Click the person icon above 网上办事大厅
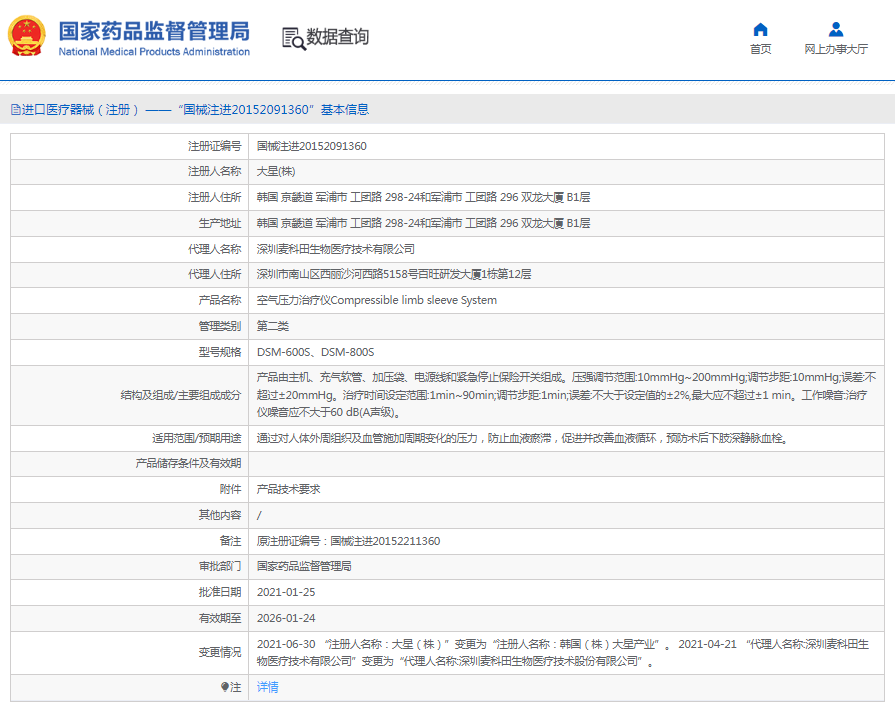Viewport: 895px width, 709px height. 836,29
